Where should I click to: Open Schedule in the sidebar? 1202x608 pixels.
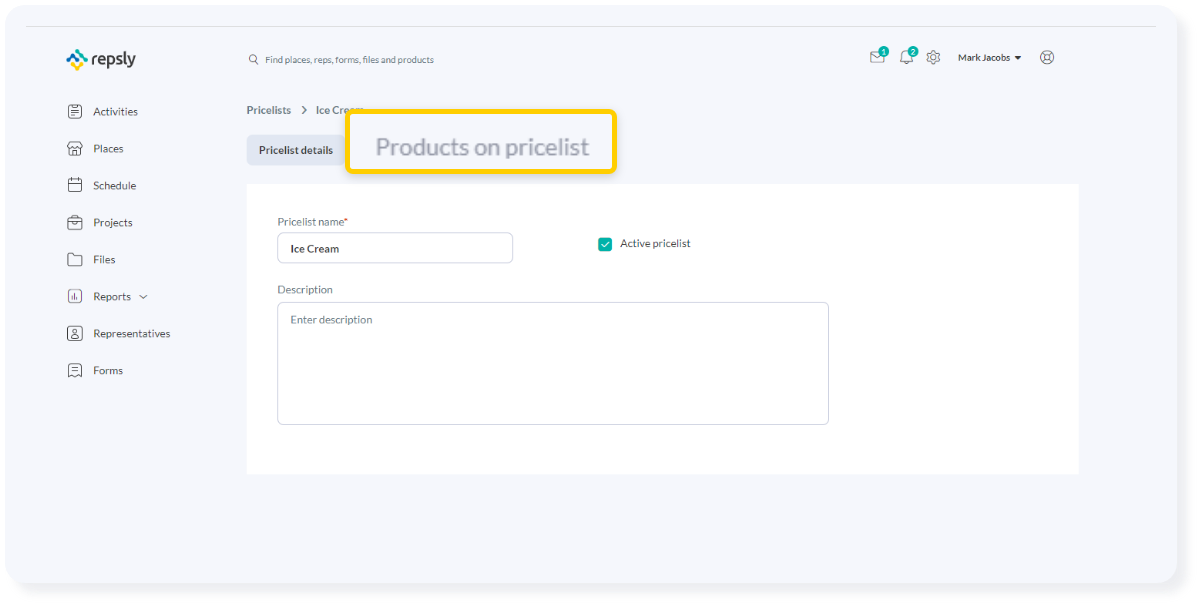coord(114,186)
